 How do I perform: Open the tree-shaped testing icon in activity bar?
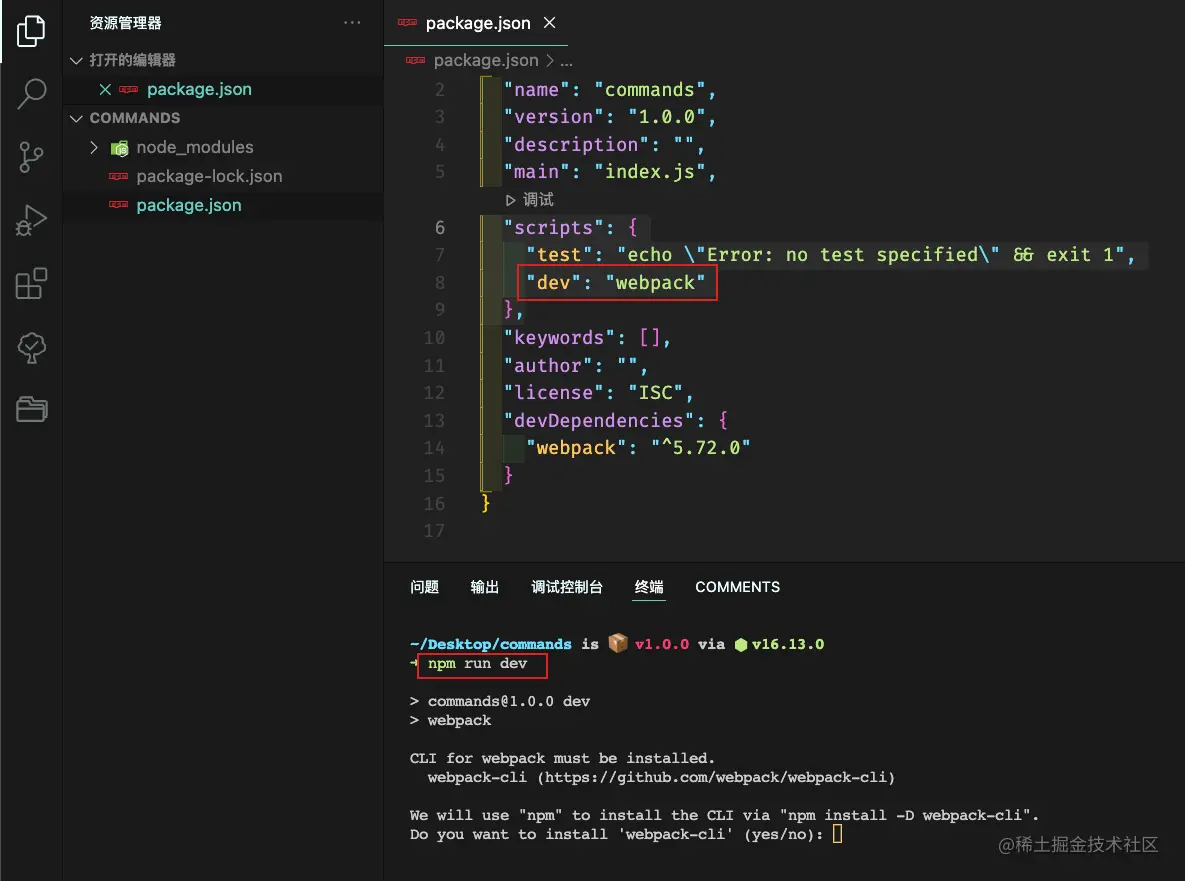click(x=31, y=347)
